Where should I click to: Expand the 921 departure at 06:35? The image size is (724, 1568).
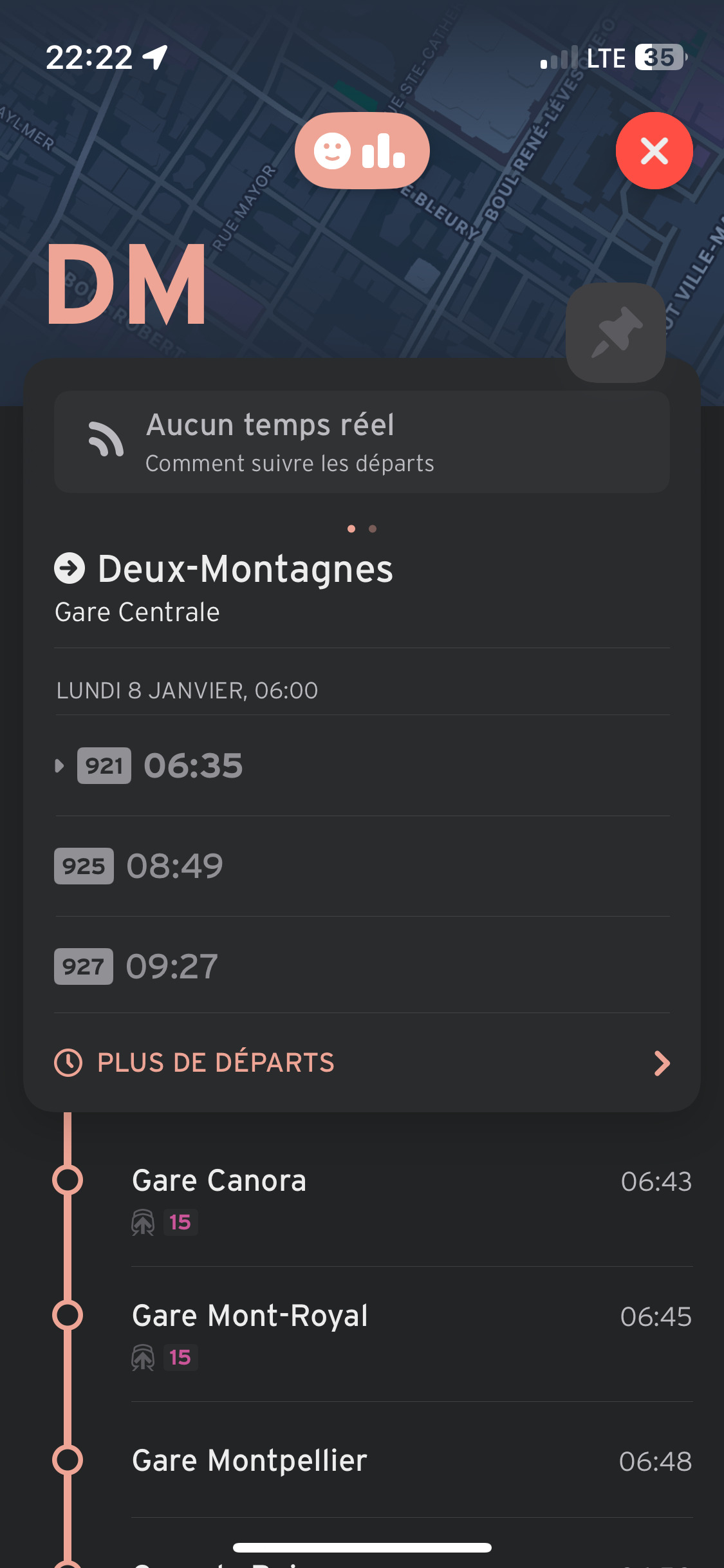coord(59,766)
